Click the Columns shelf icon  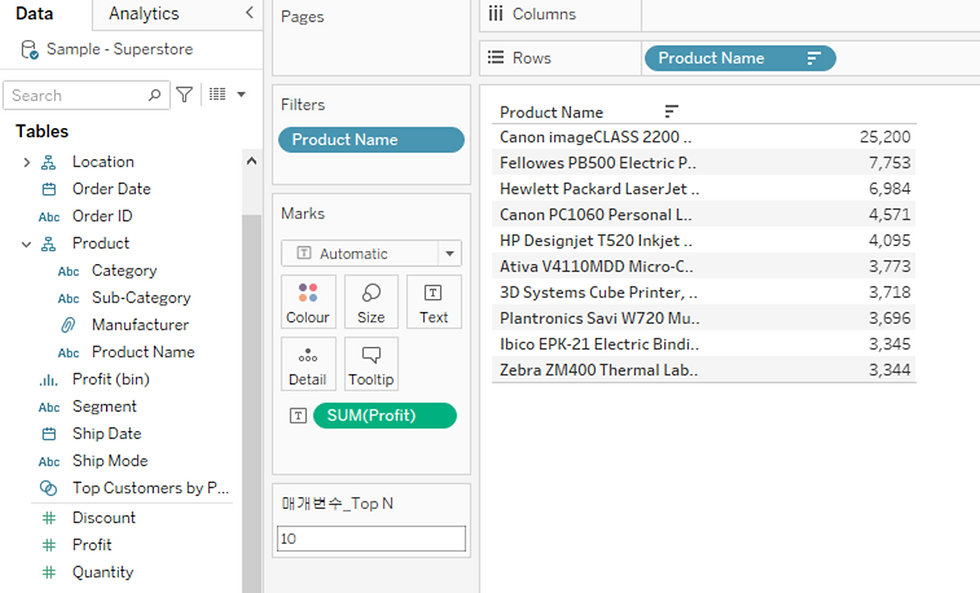coord(496,14)
